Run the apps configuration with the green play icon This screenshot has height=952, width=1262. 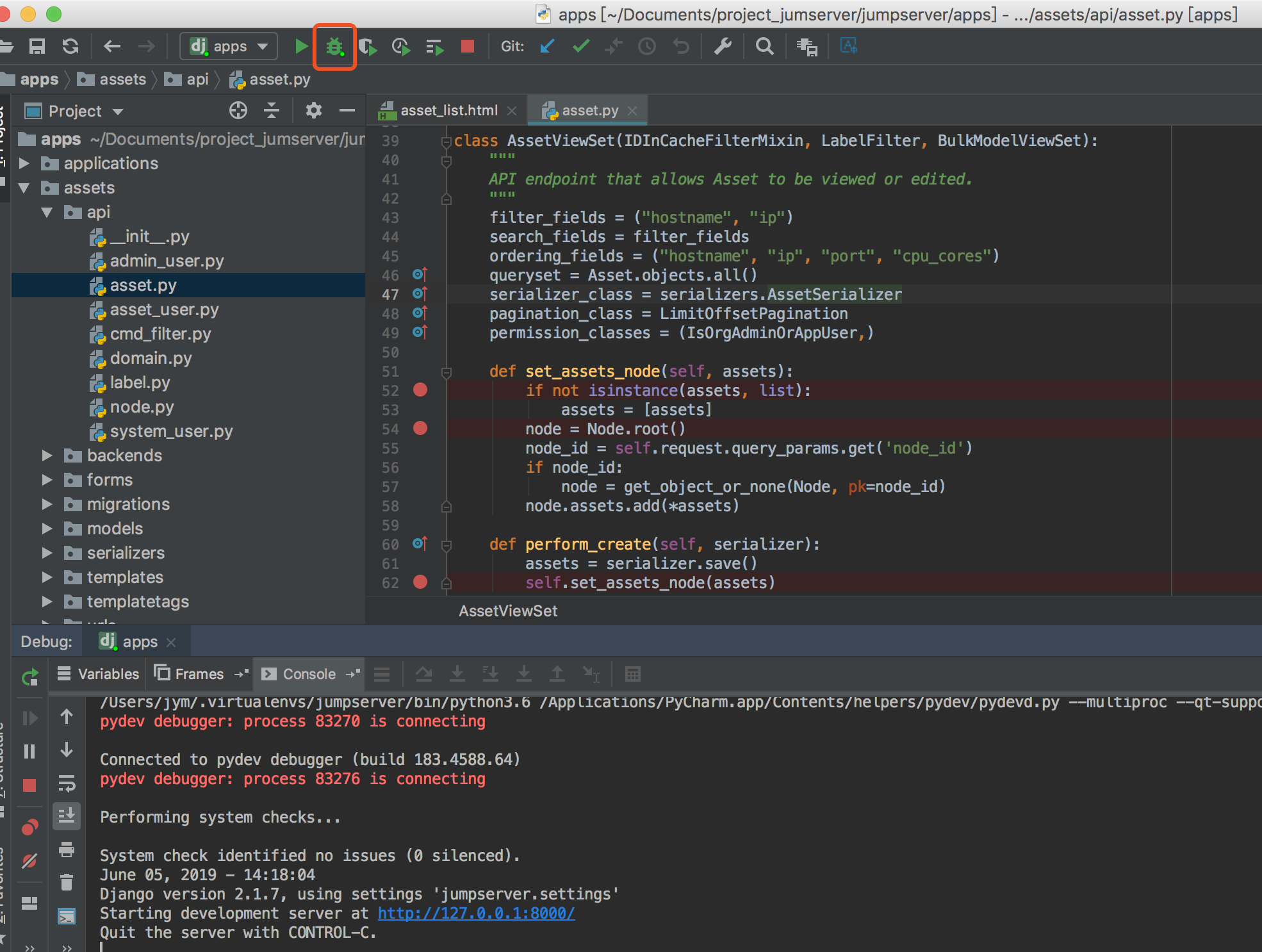click(x=301, y=46)
